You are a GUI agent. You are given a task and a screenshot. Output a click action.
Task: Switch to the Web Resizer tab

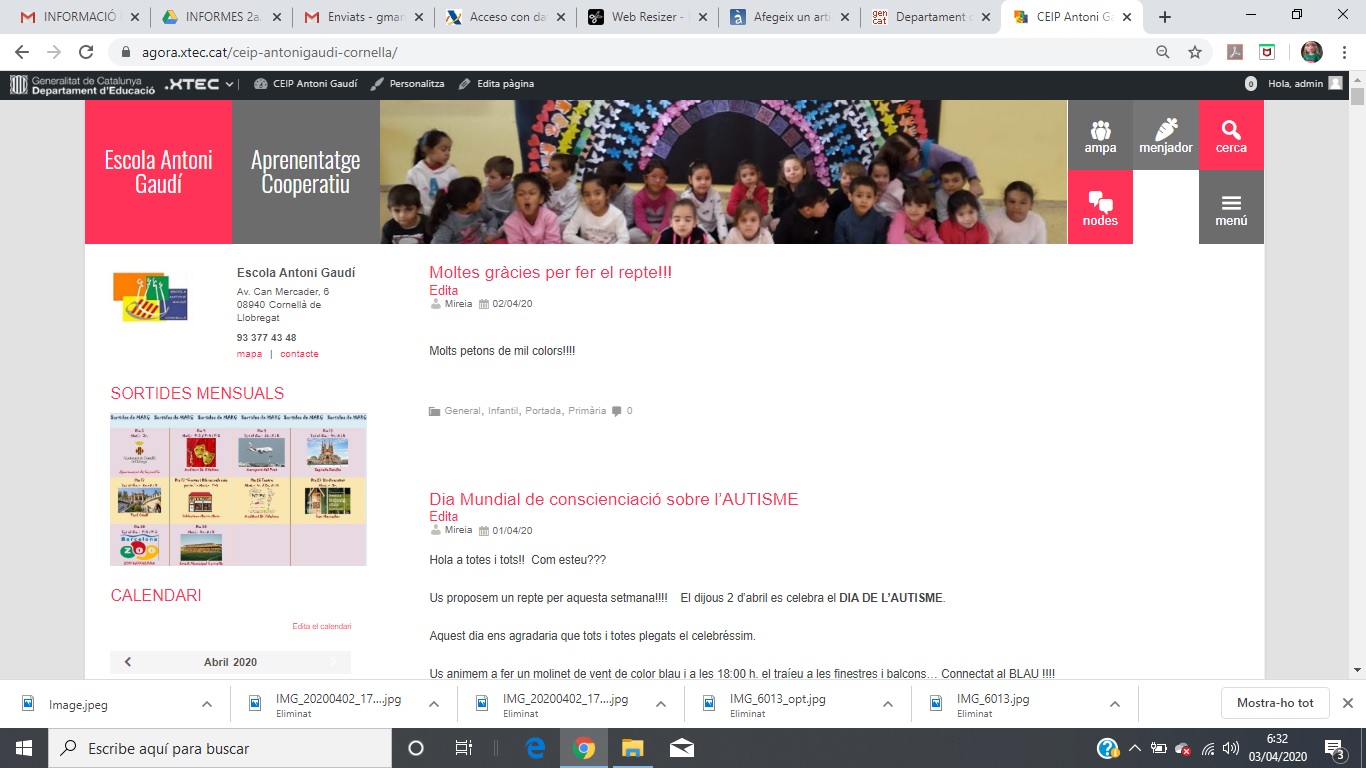click(648, 17)
